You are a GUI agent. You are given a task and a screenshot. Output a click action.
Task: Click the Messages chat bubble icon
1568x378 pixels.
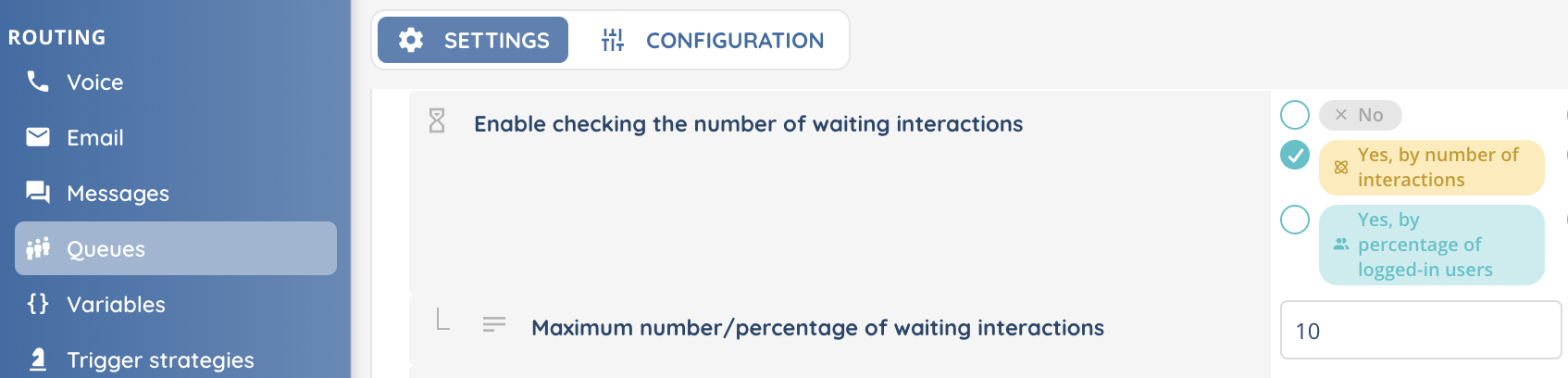click(38, 193)
